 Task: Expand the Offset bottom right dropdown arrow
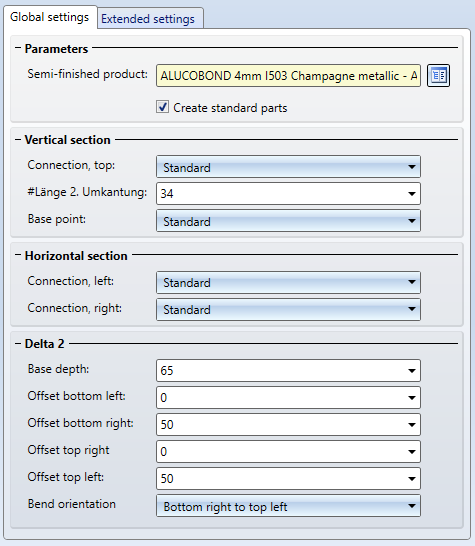pyautogui.click(x=412, y=425)
